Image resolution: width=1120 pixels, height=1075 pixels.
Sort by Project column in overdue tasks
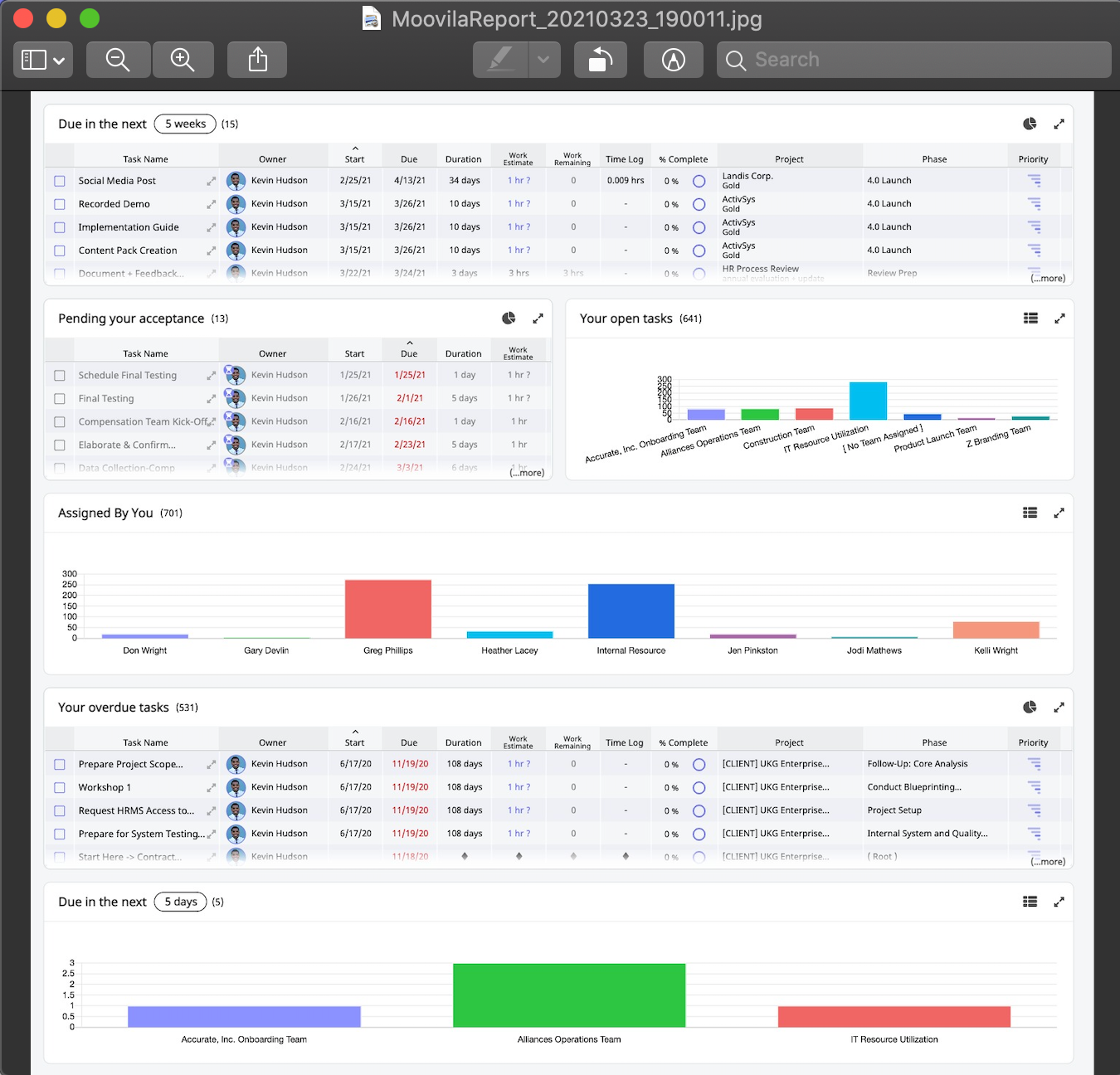click(790, 743)
